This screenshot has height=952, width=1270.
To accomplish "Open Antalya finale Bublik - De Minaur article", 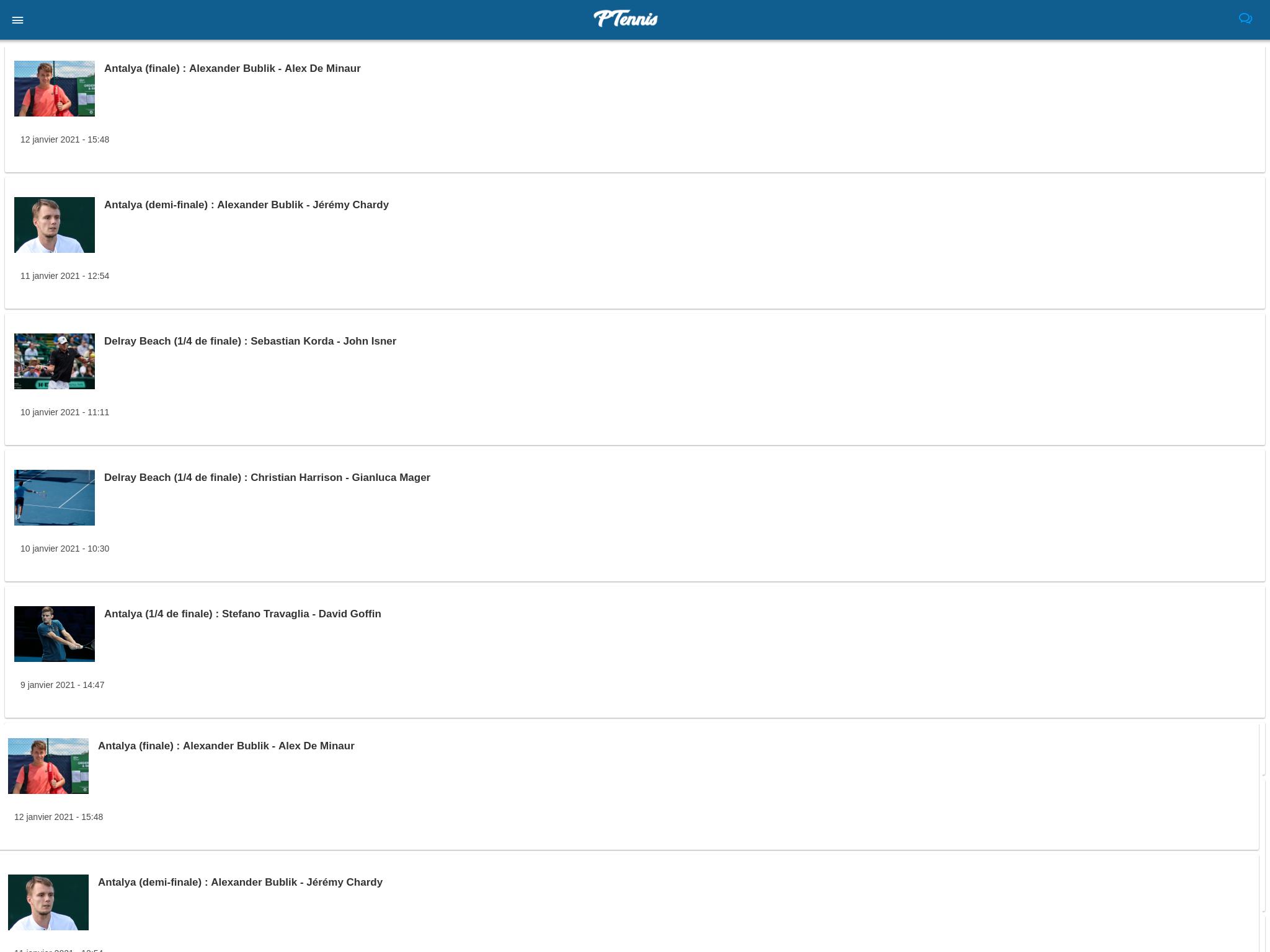I will [232, 69].
